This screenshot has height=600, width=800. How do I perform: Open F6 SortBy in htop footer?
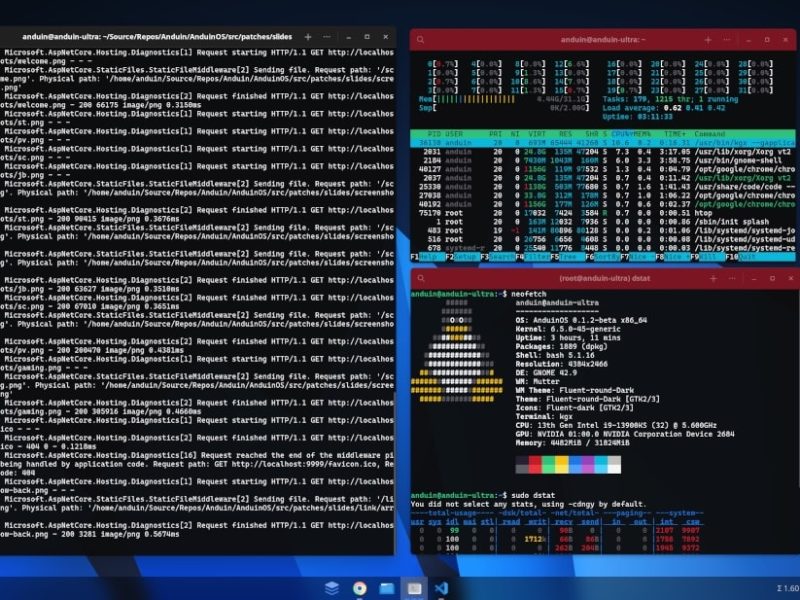click(603, 257)
